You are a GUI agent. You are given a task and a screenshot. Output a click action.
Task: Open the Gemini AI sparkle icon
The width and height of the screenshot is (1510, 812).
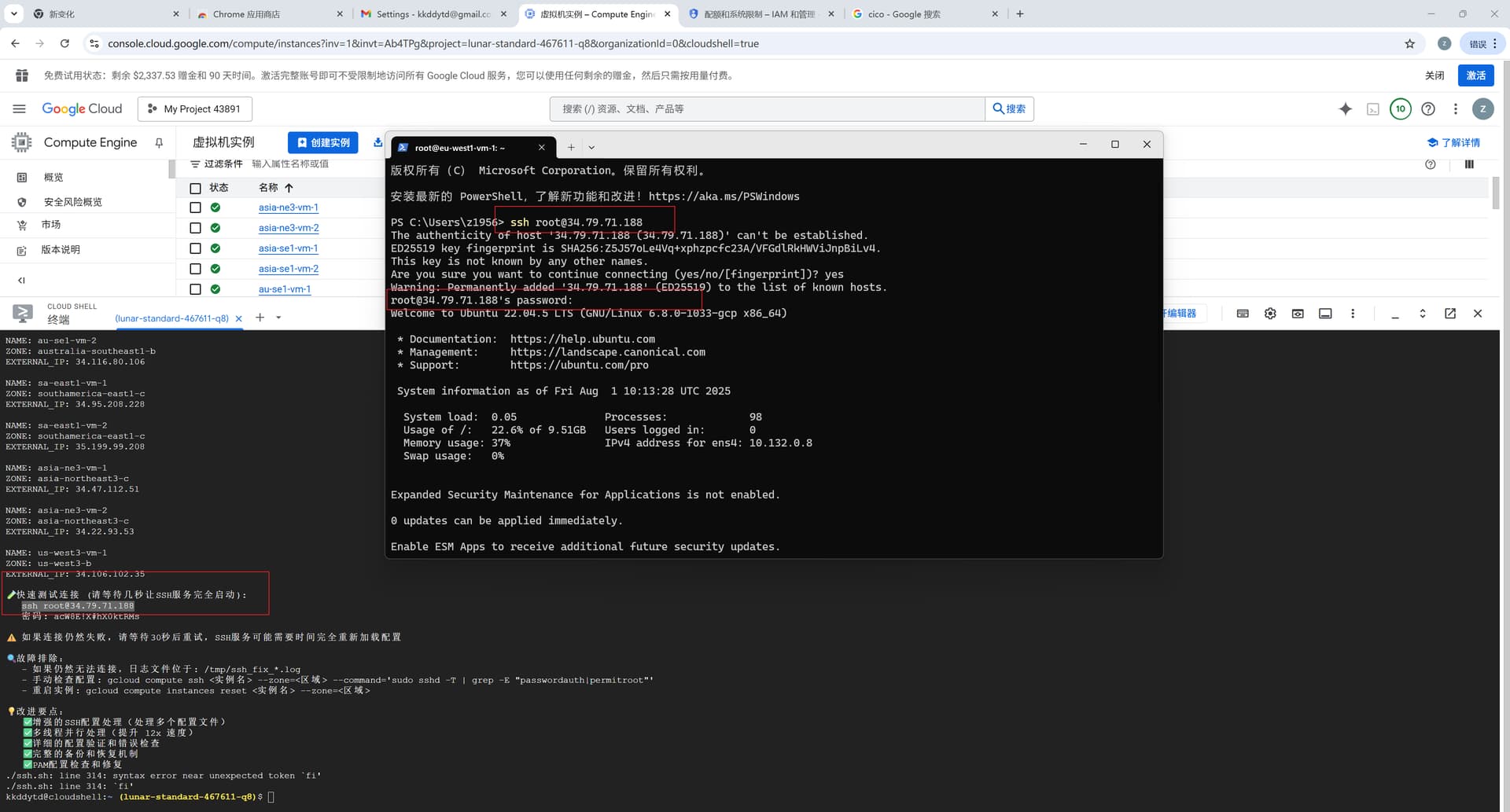(x=1345, y=109)
